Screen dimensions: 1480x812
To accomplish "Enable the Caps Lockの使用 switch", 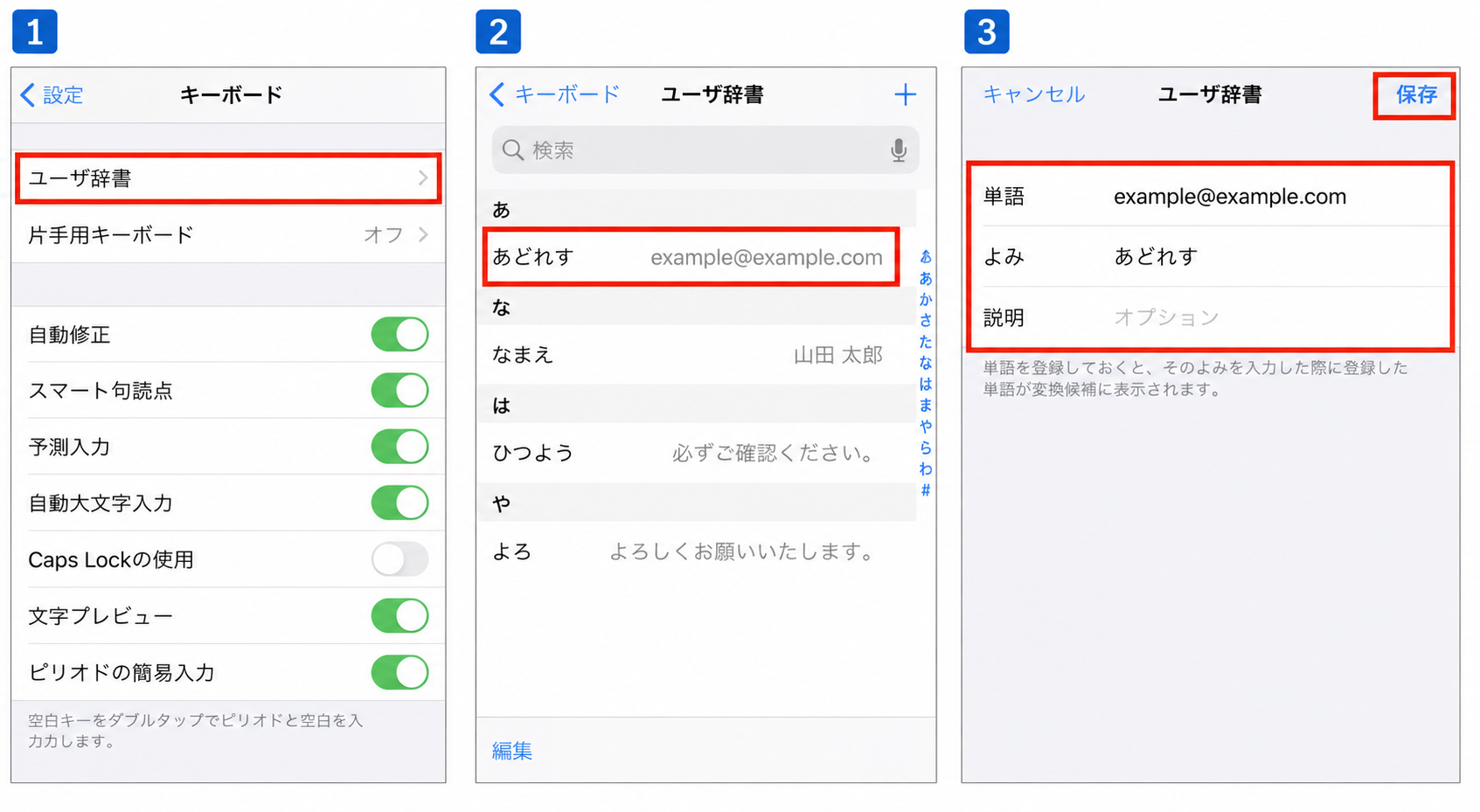I will [x=400, y=559].
